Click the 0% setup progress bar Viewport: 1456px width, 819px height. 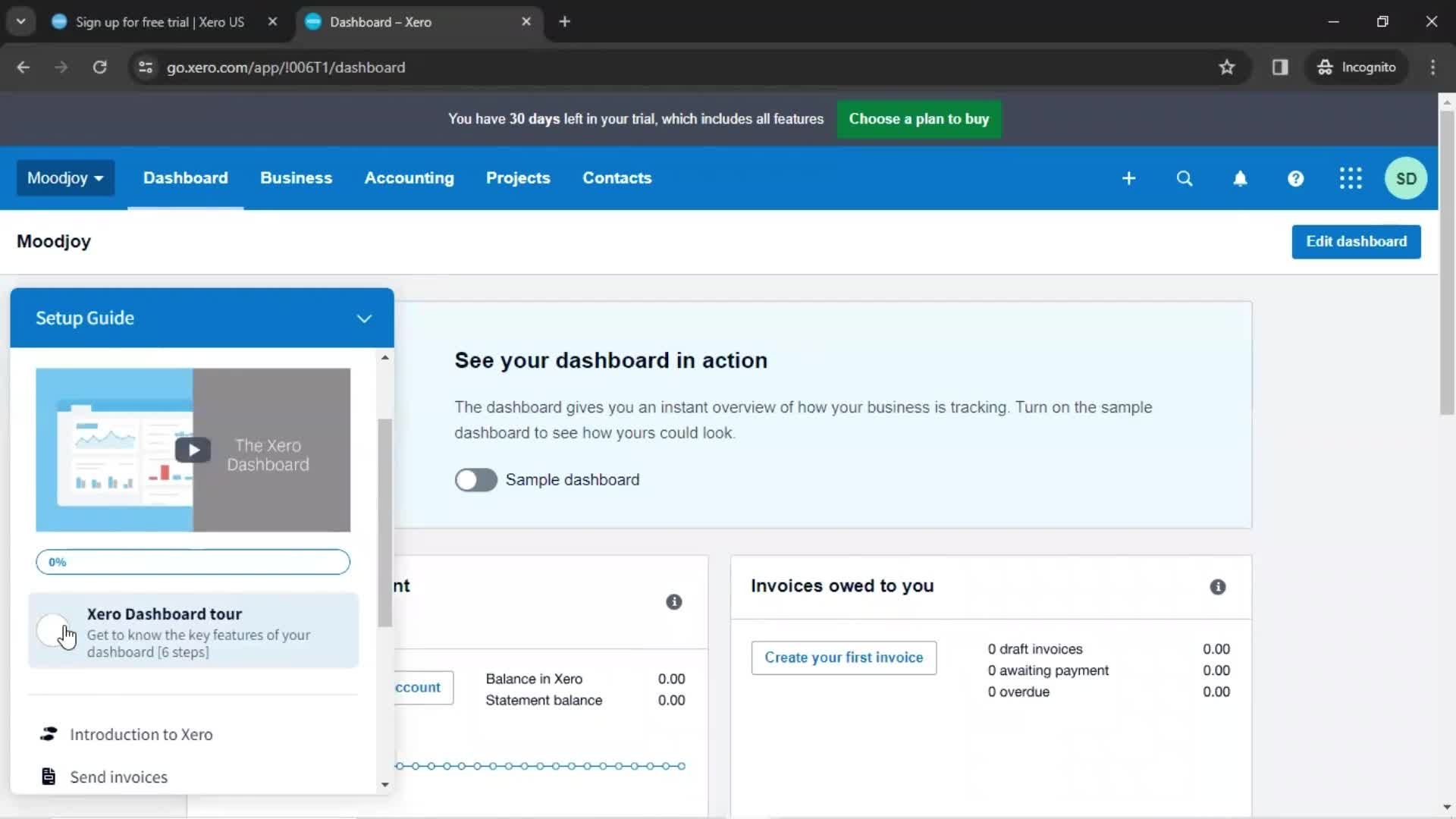pos(193,562)
